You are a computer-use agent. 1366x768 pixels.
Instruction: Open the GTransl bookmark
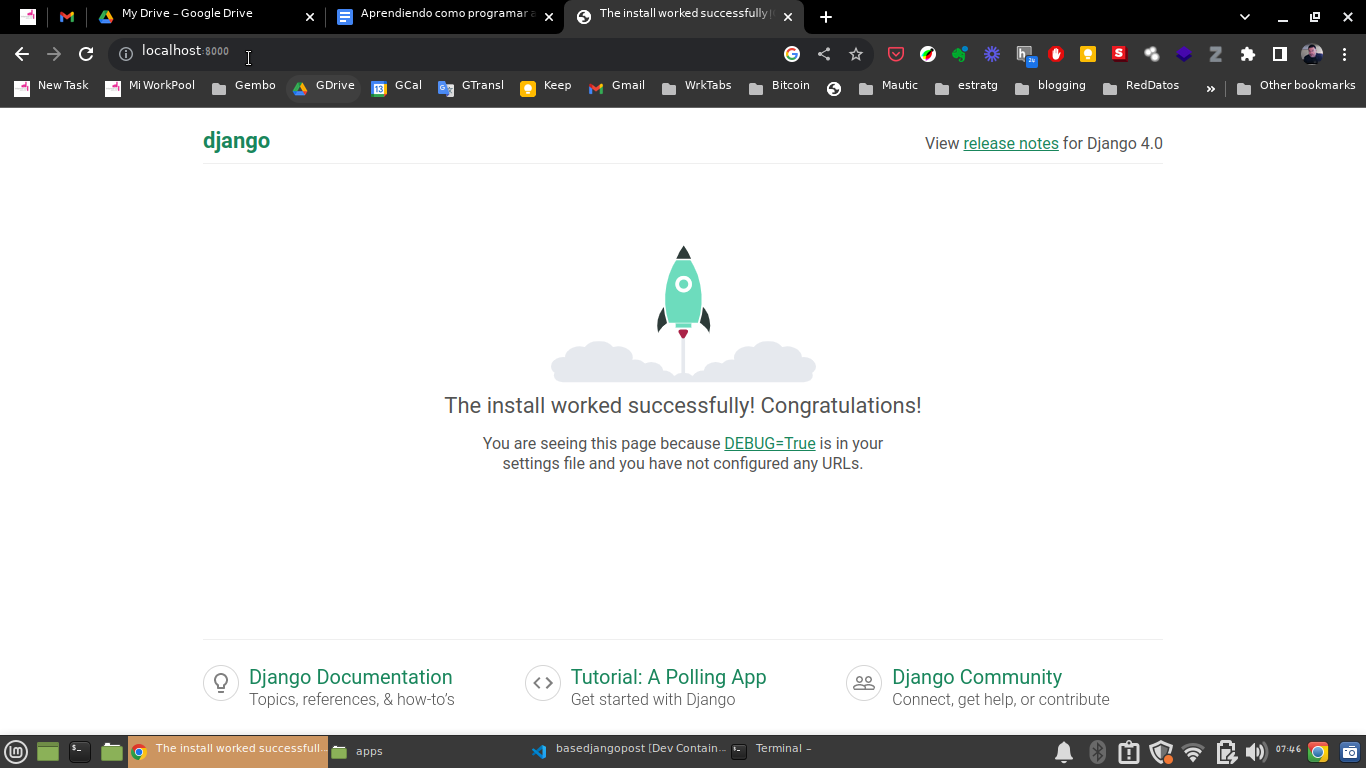[471, 87]
